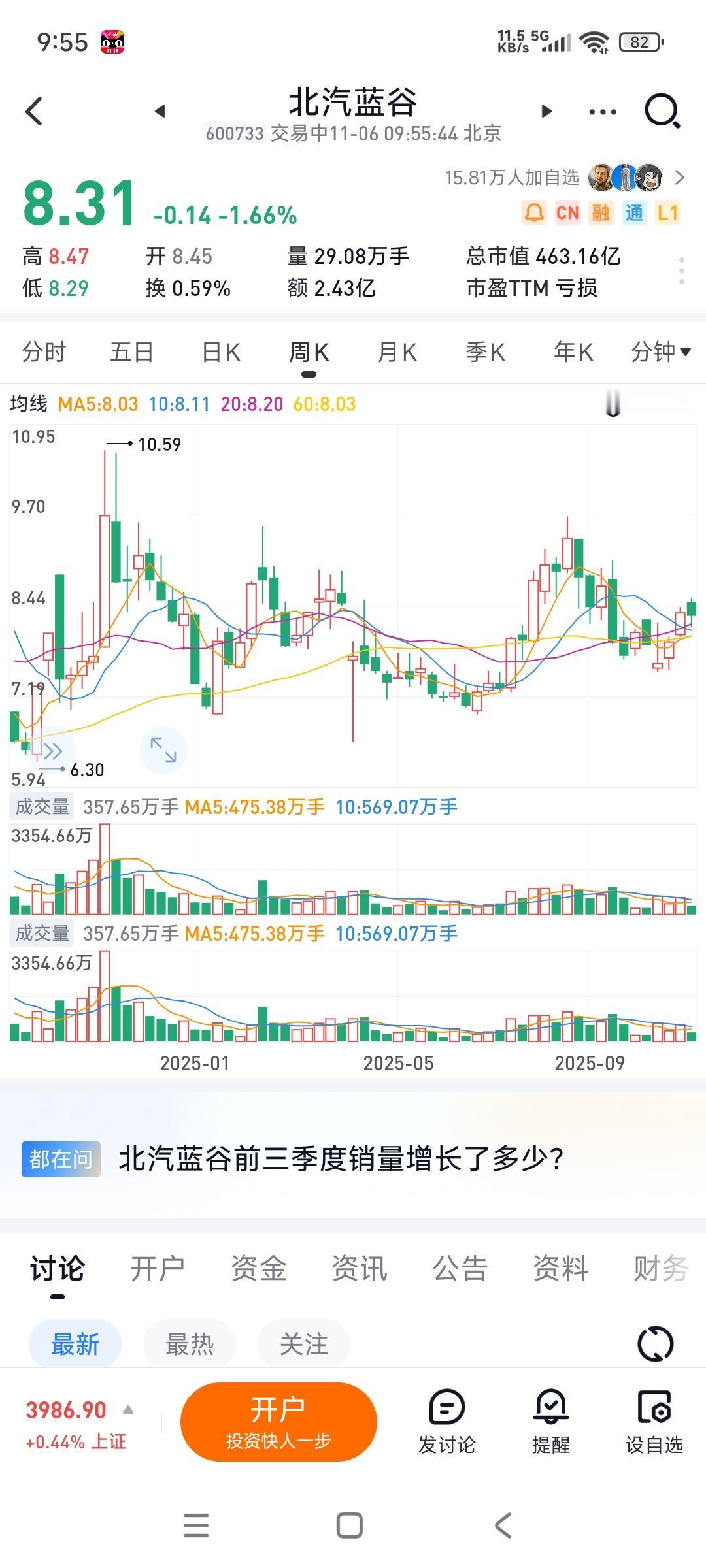Tap the 10.59 high price marker

160,444
